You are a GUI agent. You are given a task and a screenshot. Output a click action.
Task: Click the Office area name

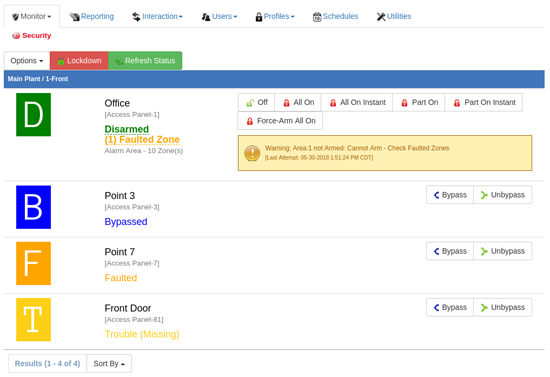click(x=117, y=103)
